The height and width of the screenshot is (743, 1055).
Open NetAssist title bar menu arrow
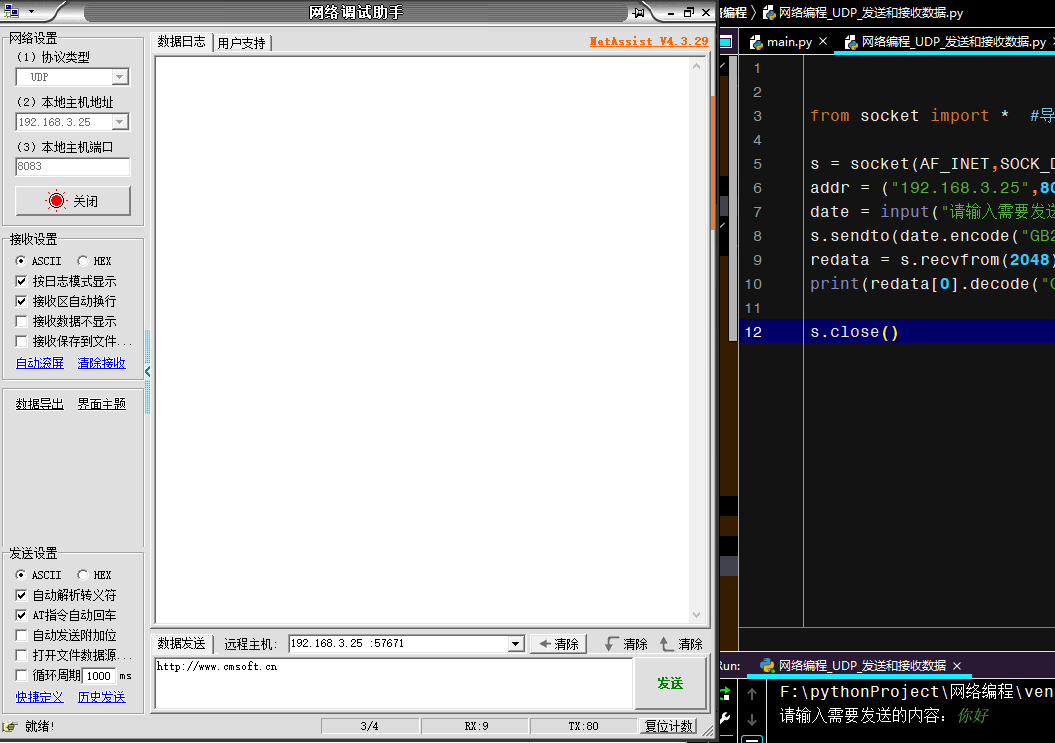point(31,11)
